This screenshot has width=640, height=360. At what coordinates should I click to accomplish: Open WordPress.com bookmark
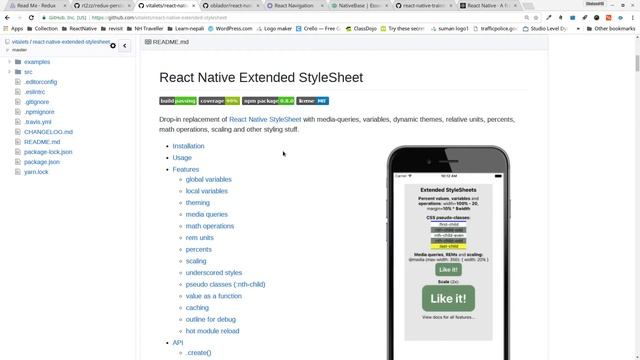pyautogui.click(x=230, y=29)
